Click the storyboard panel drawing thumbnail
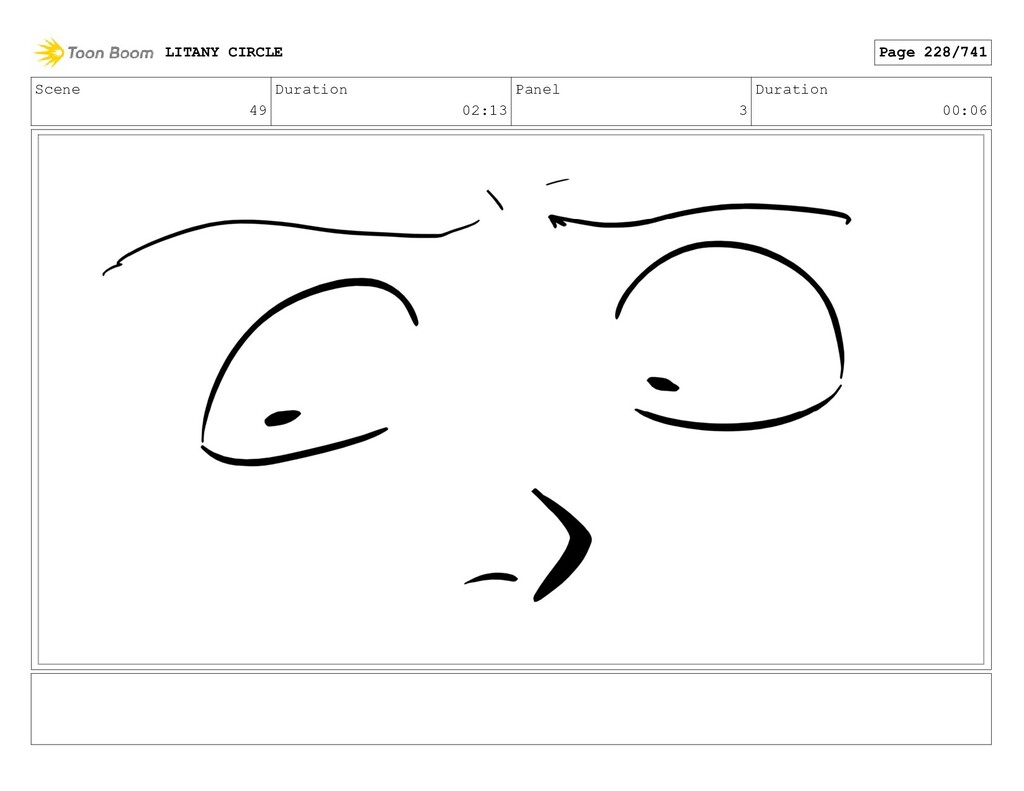The image size is (1024, 791). pyautogui.click(x=511, y=399)
